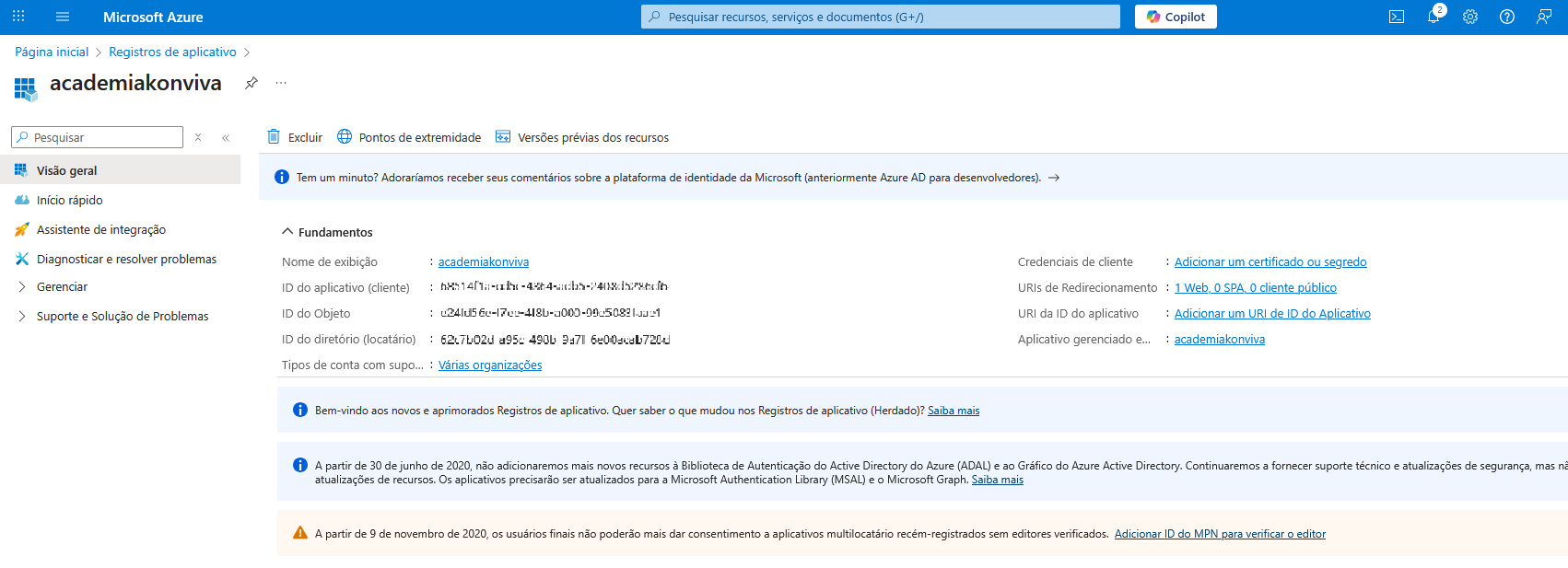1568x568 pixels.
Task: Open Versões prévias dos recursos
Action: click(582, 137)
